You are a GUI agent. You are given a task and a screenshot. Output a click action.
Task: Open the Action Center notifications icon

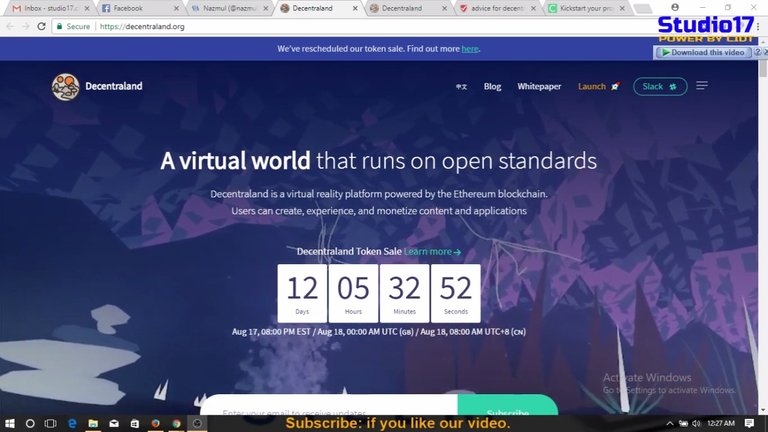pyautogui.click(x=749, y=423)
